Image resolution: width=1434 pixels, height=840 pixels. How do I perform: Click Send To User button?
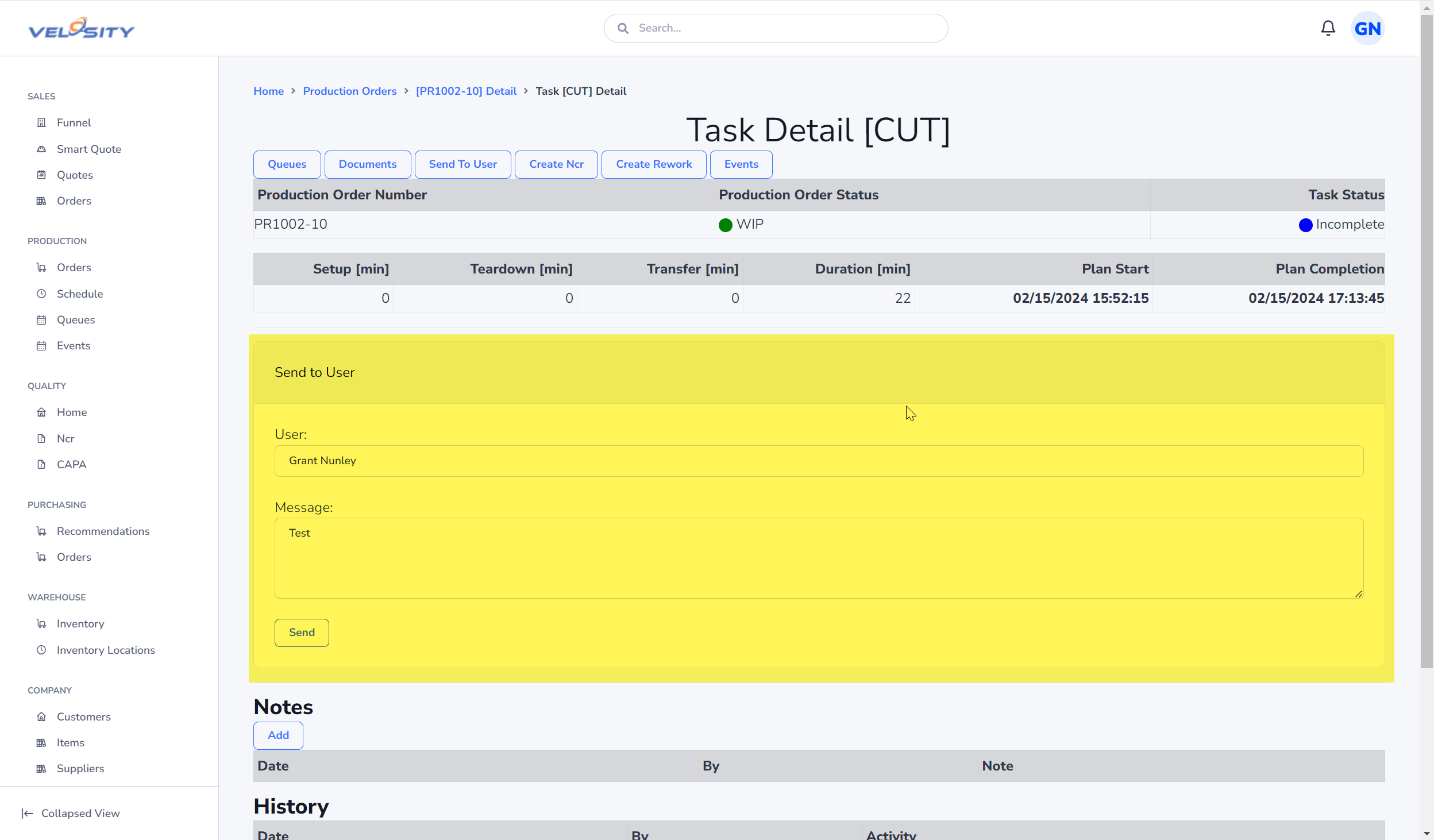point(462,164)
